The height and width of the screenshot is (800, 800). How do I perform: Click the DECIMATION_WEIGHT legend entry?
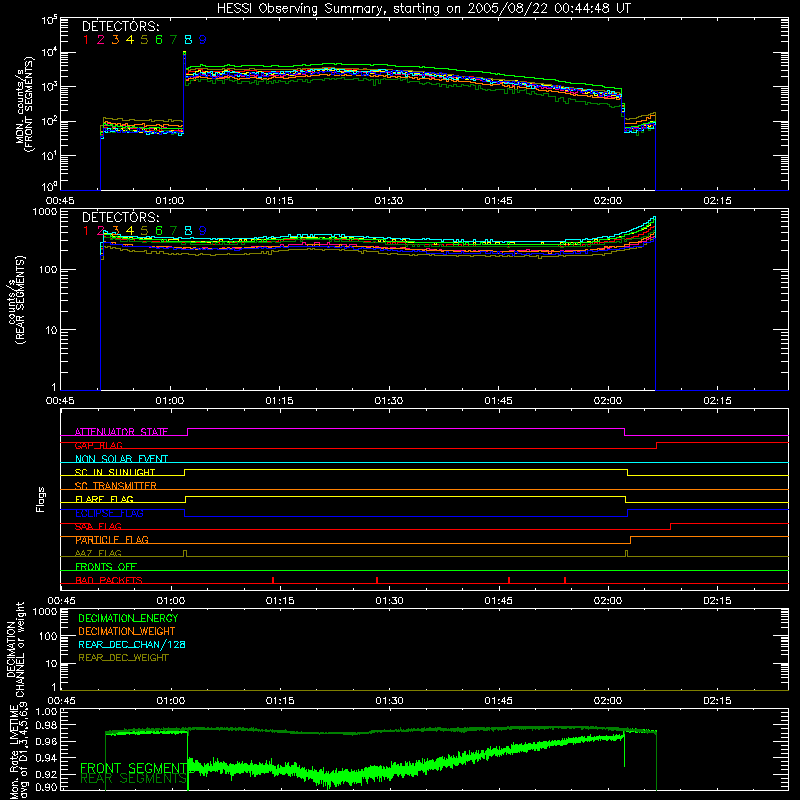click(127, 631)
